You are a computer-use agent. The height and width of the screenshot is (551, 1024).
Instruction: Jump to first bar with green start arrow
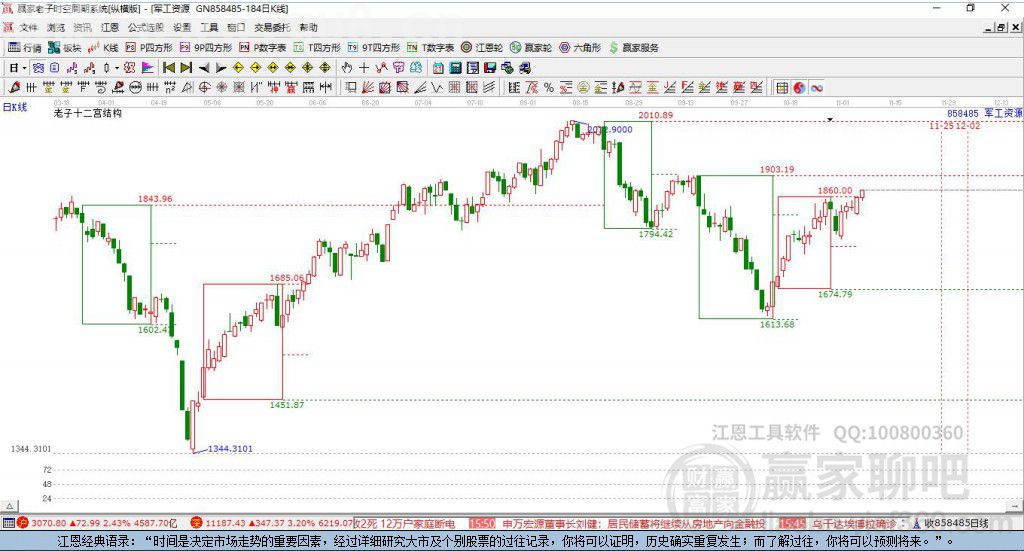(x=169, y=68)
